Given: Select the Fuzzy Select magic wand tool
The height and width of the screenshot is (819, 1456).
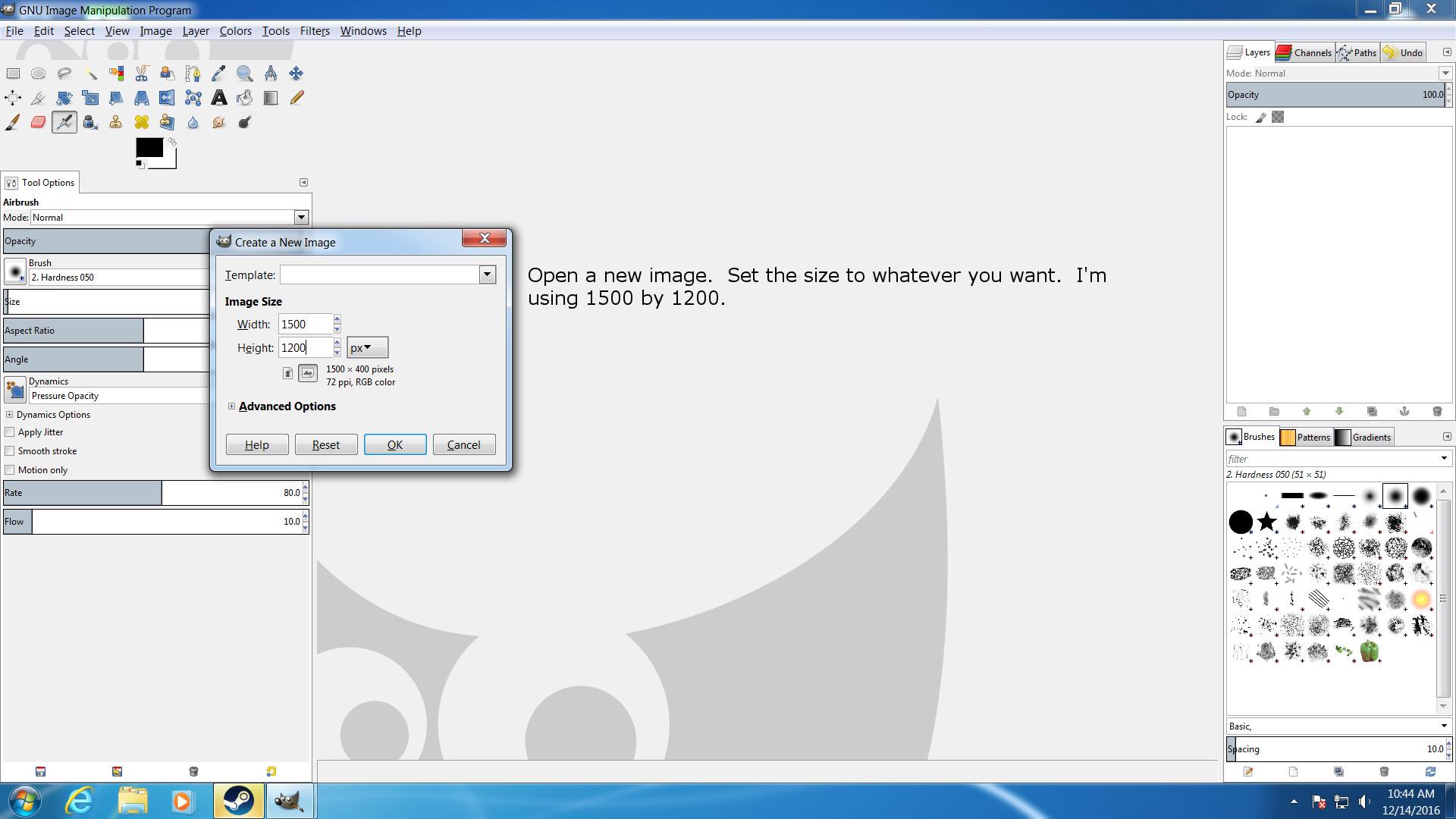Looking at the screenshot, I should click(90, 74).
